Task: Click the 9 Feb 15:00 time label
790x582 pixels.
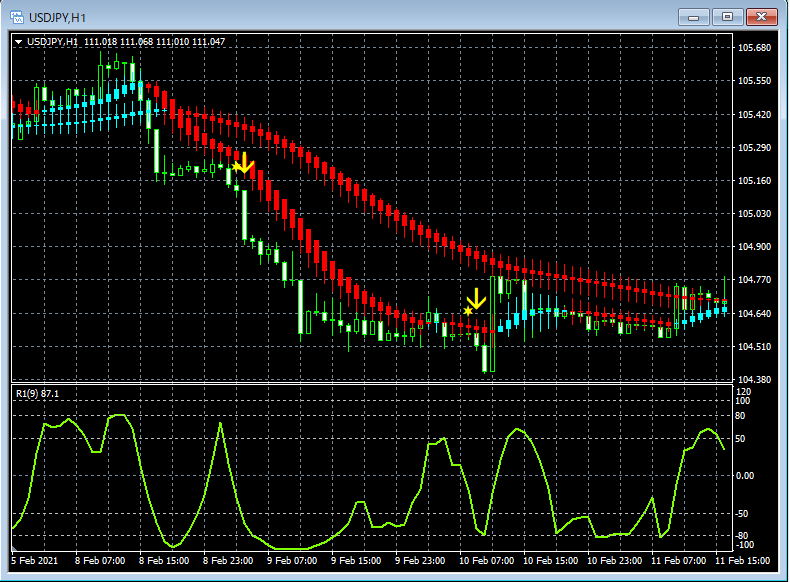Action: [x=356, y=561]
